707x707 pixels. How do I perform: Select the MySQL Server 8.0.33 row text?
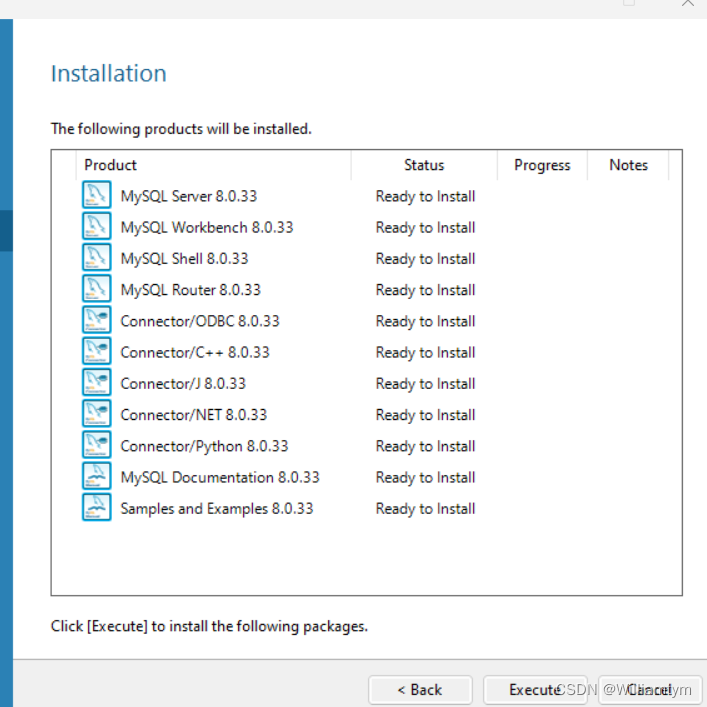(188, 196)
